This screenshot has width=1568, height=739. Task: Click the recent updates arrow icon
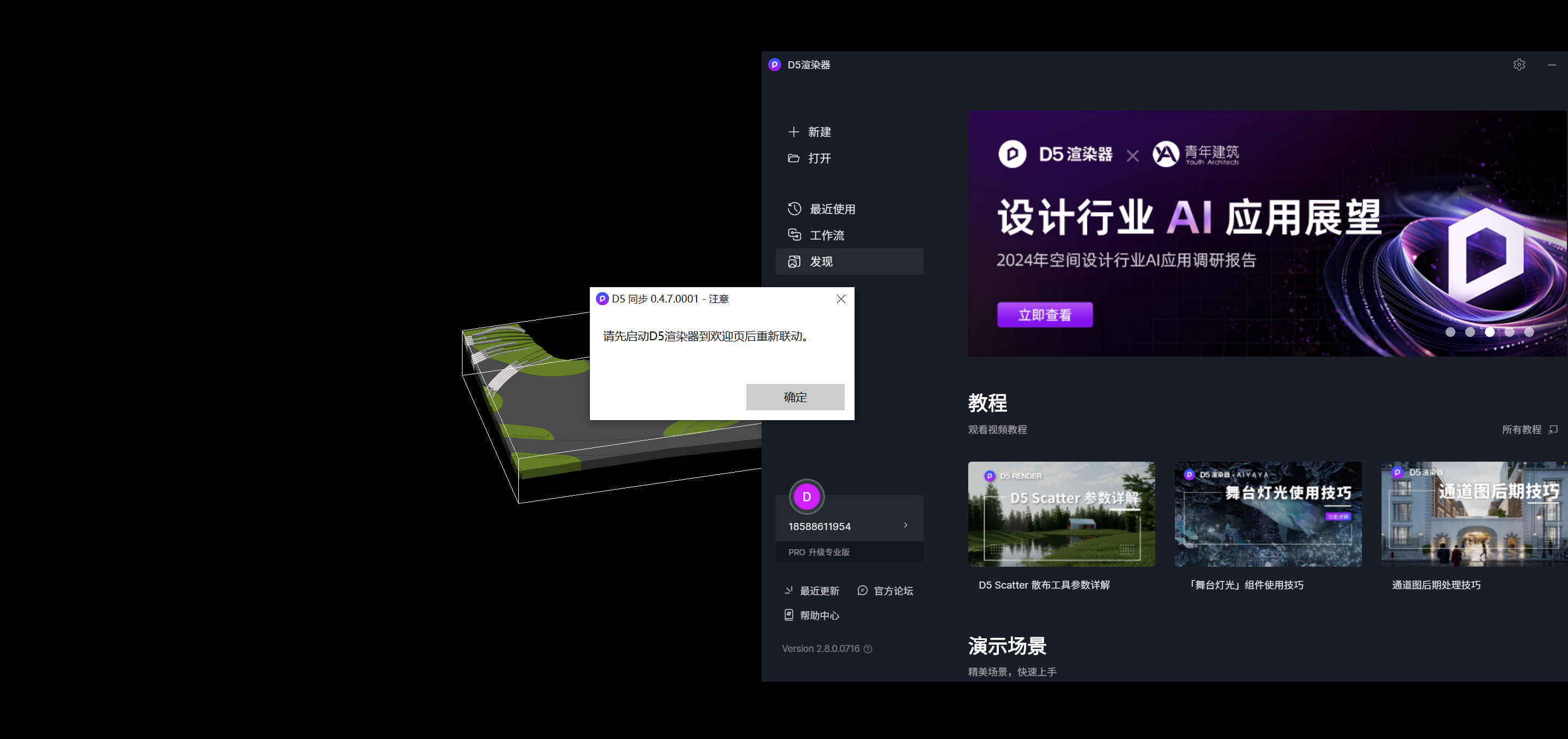[x=789, y=590]
